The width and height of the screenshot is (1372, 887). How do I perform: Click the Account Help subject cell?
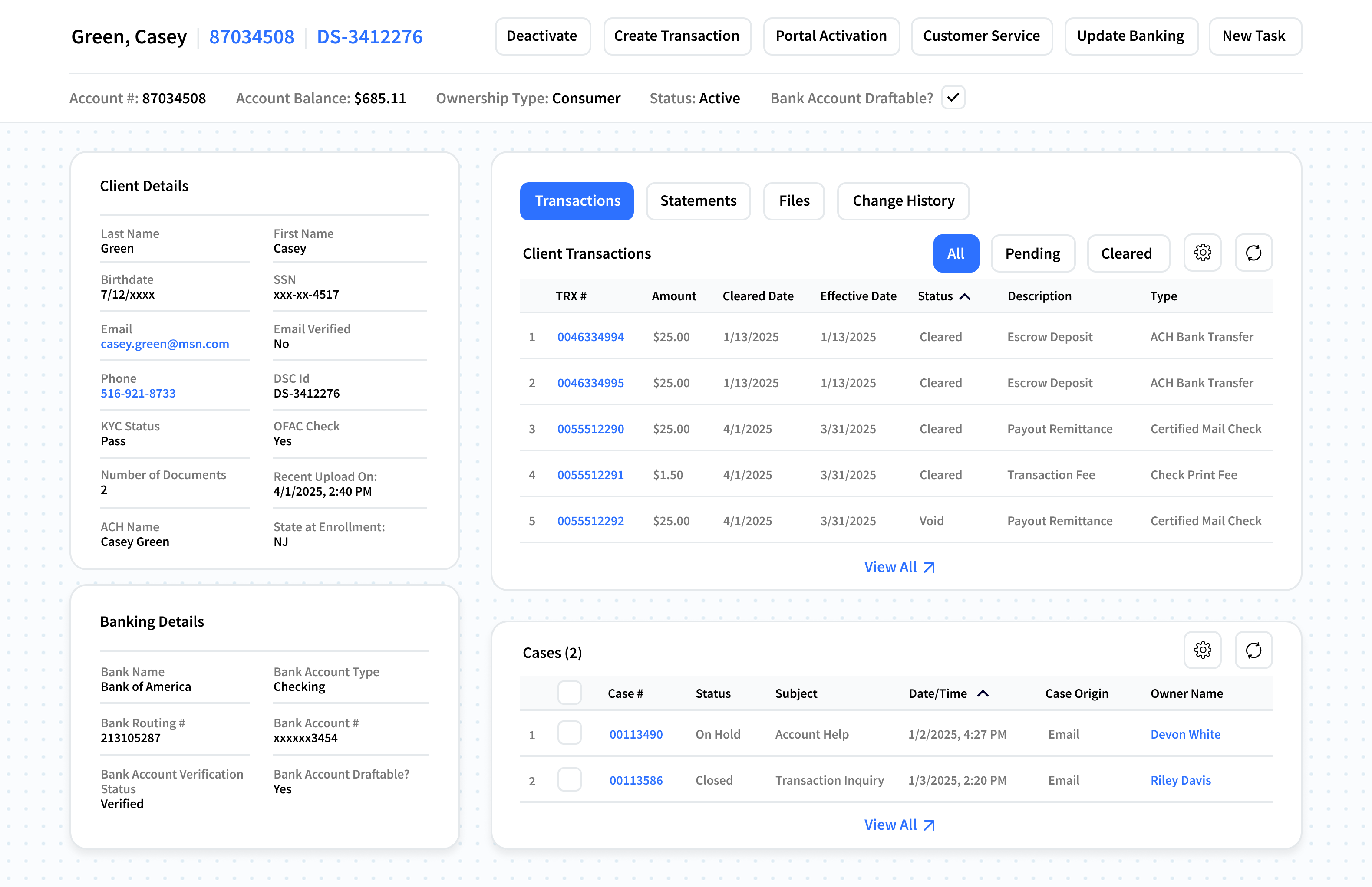(811, 734)
